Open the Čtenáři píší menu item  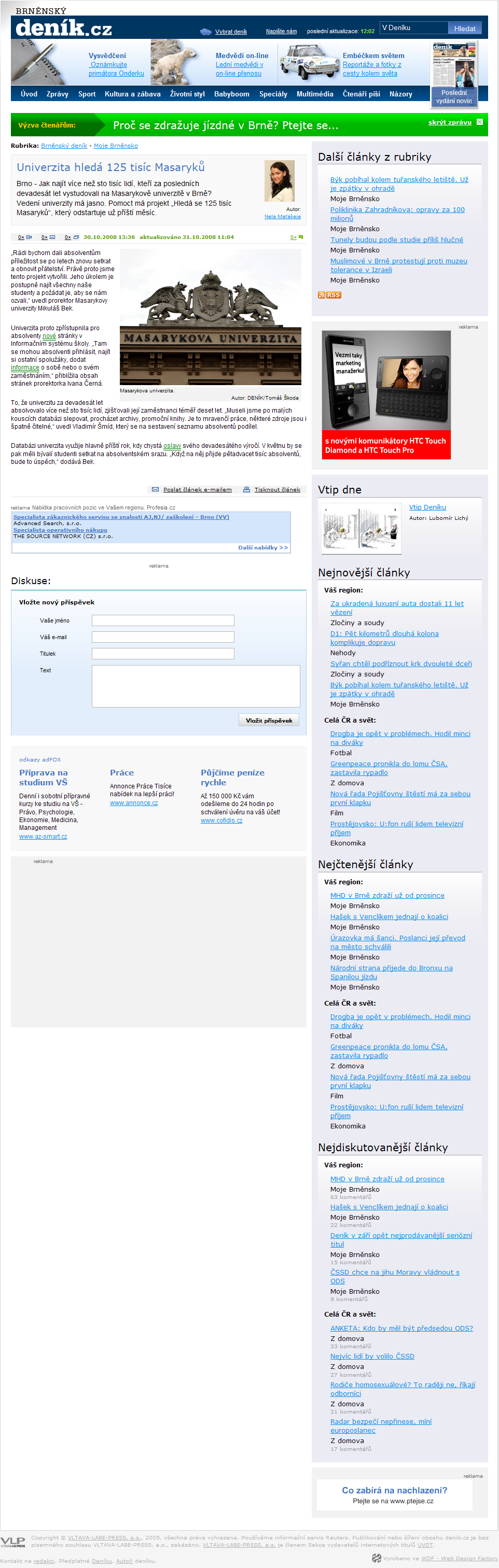click(362, 94)
